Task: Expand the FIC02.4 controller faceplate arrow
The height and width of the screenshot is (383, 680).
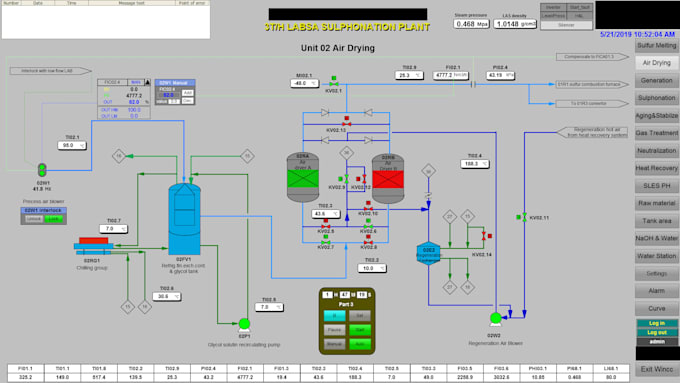Action: click(147, 82)
